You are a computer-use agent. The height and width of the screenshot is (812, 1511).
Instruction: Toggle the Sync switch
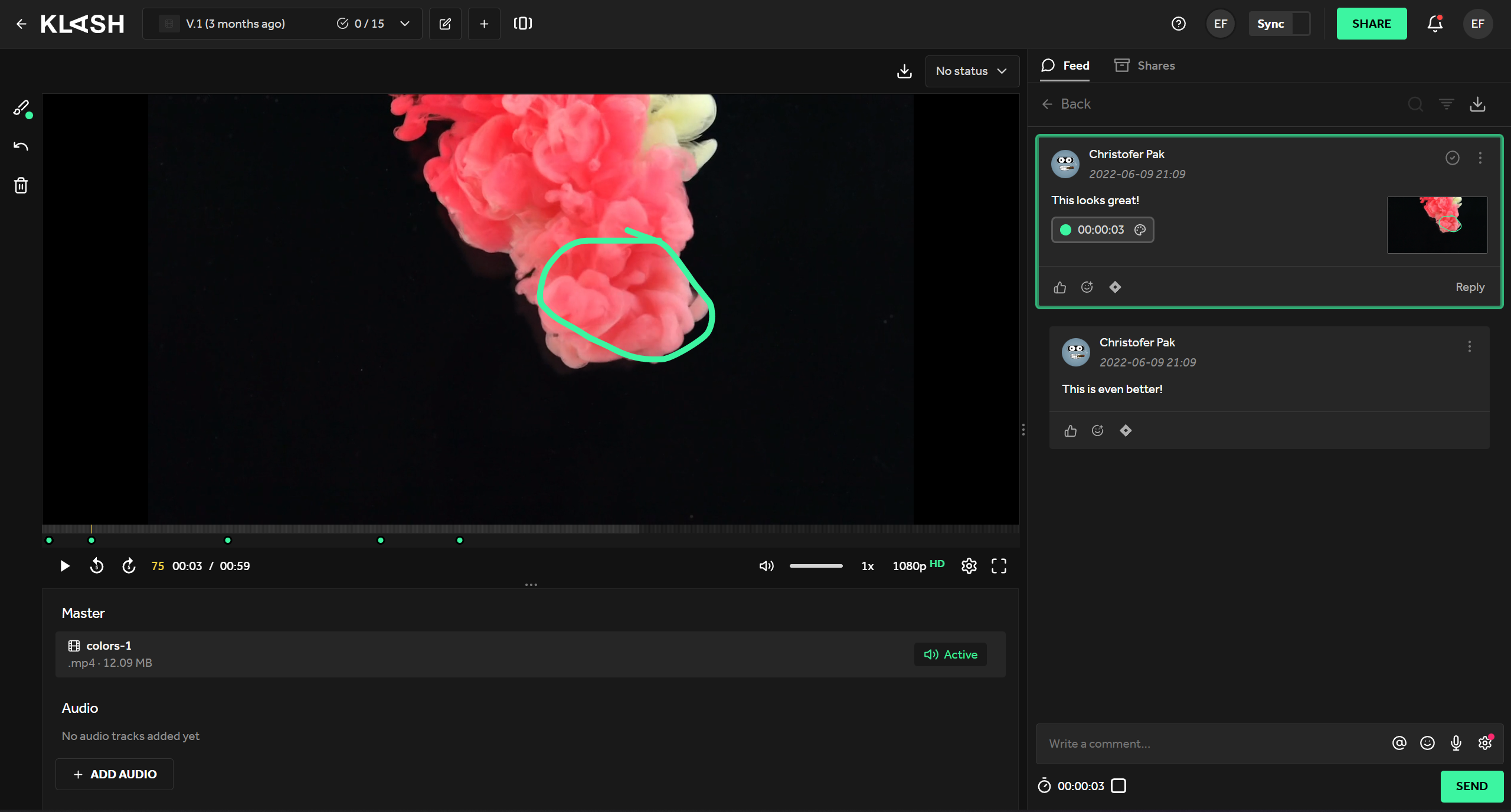pos(1300,24)
